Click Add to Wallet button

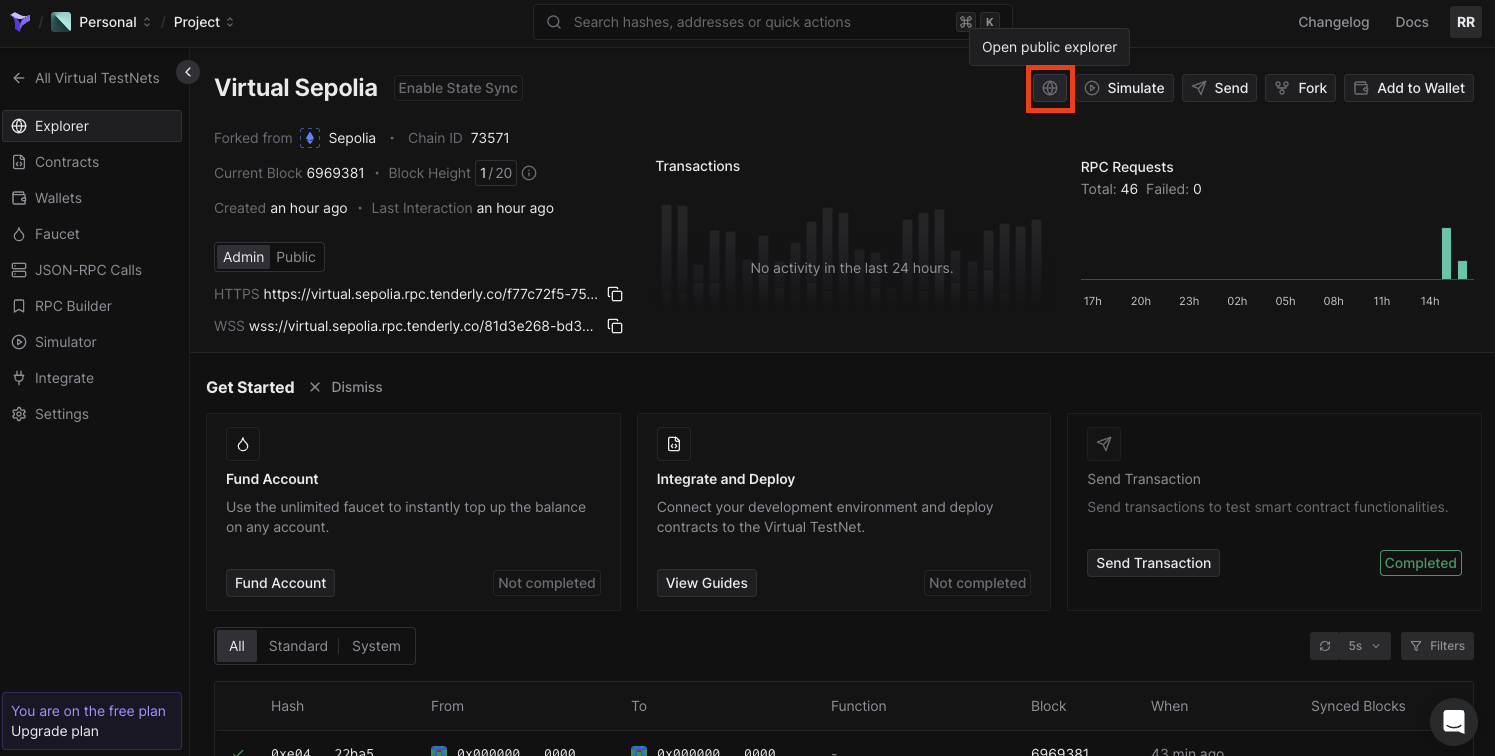pos(1409,88)
